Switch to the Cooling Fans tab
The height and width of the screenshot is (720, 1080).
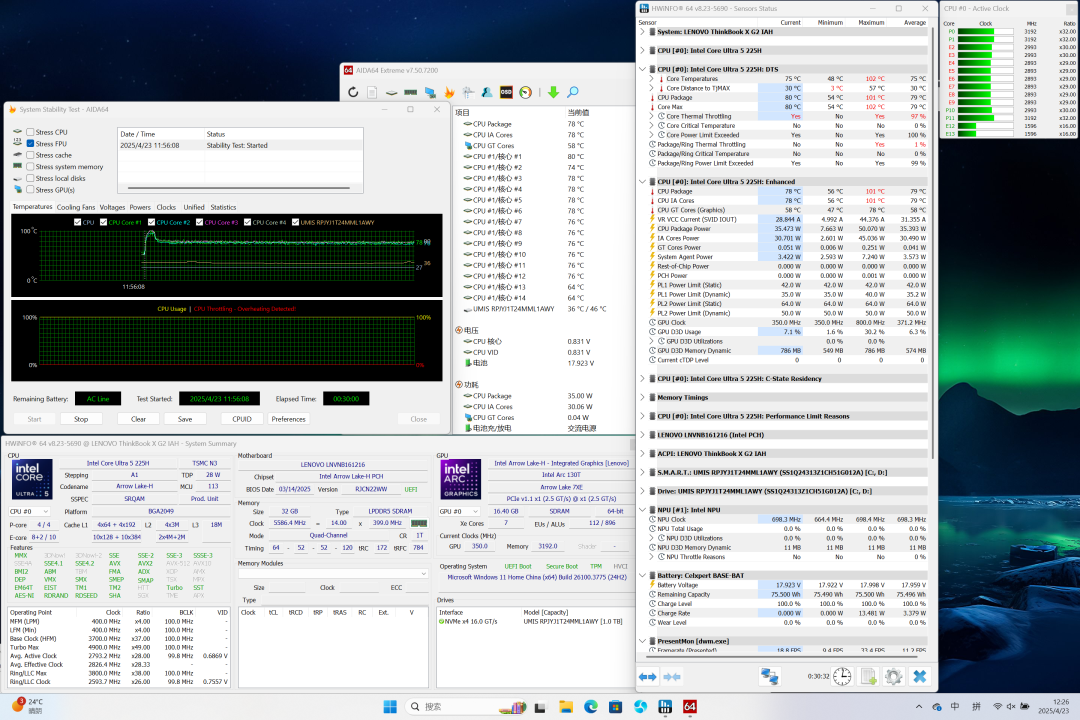(76, 207)
